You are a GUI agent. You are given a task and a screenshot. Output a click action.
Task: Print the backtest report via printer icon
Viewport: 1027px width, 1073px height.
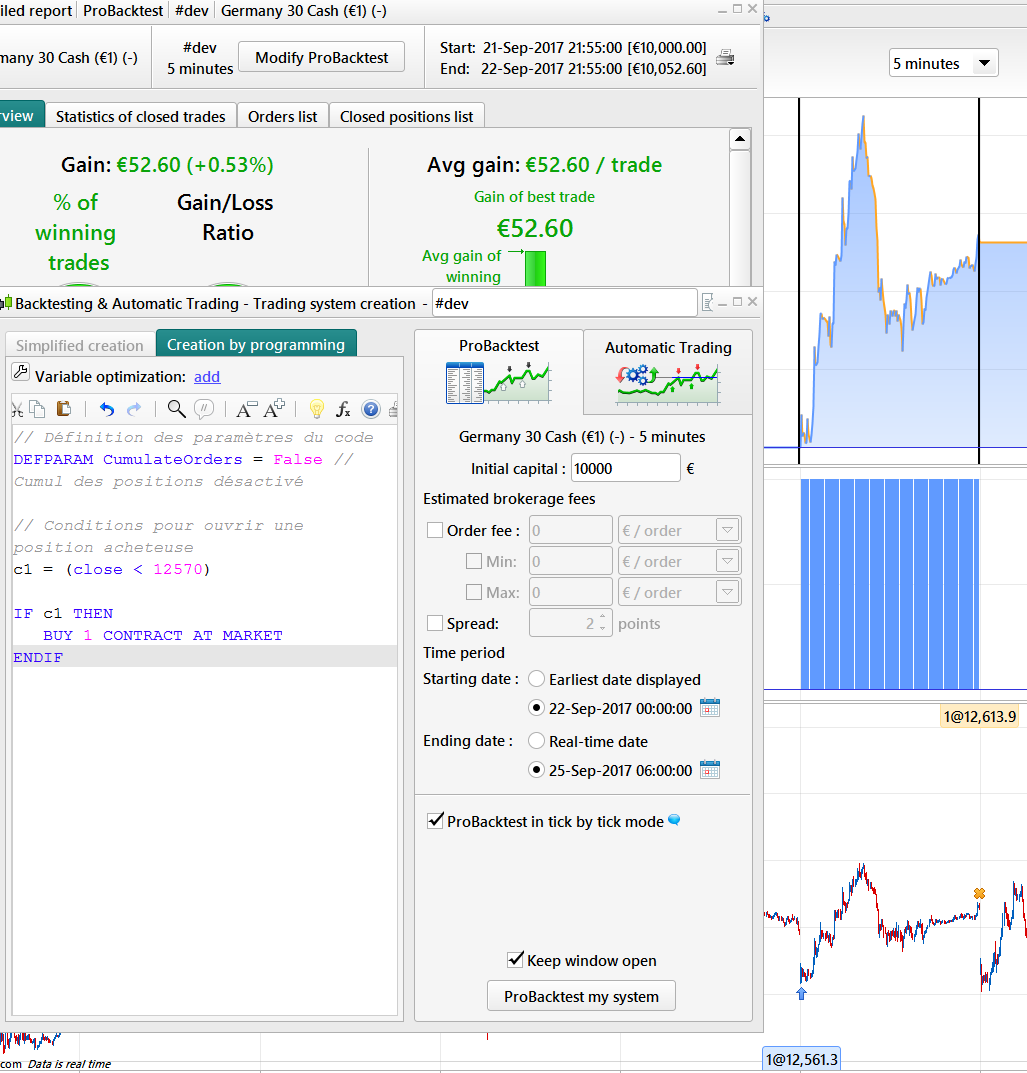[x=725, y=57]
